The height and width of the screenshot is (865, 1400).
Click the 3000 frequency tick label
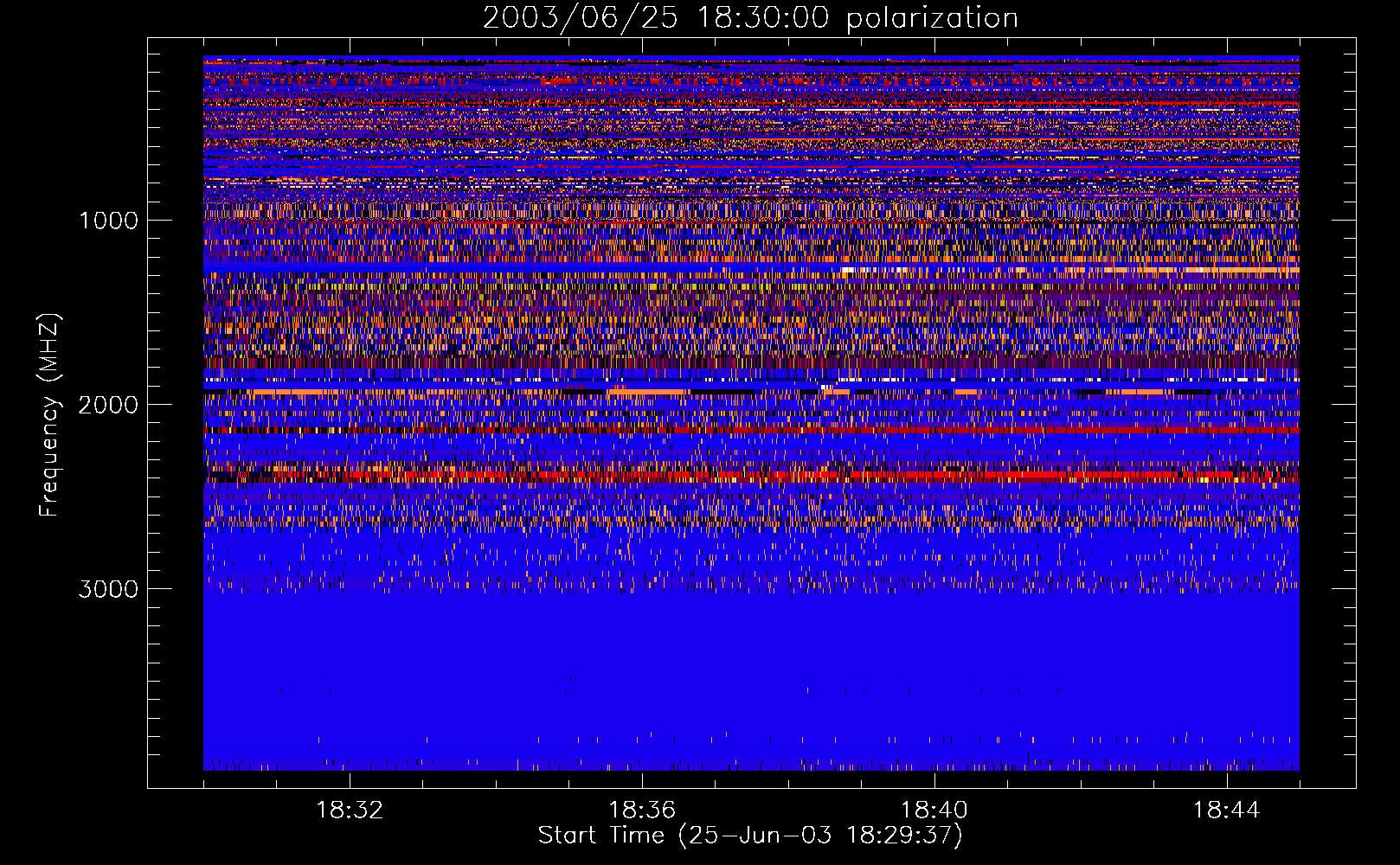pyautogui.click(x=109, y=589)
